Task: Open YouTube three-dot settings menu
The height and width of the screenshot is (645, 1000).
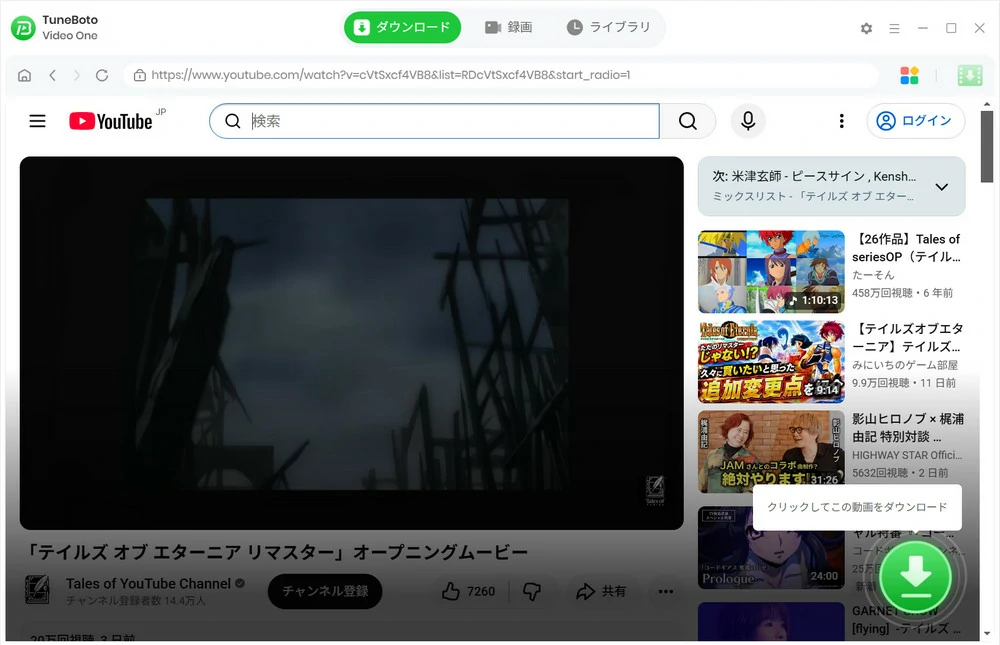Action: coord(841,121)
